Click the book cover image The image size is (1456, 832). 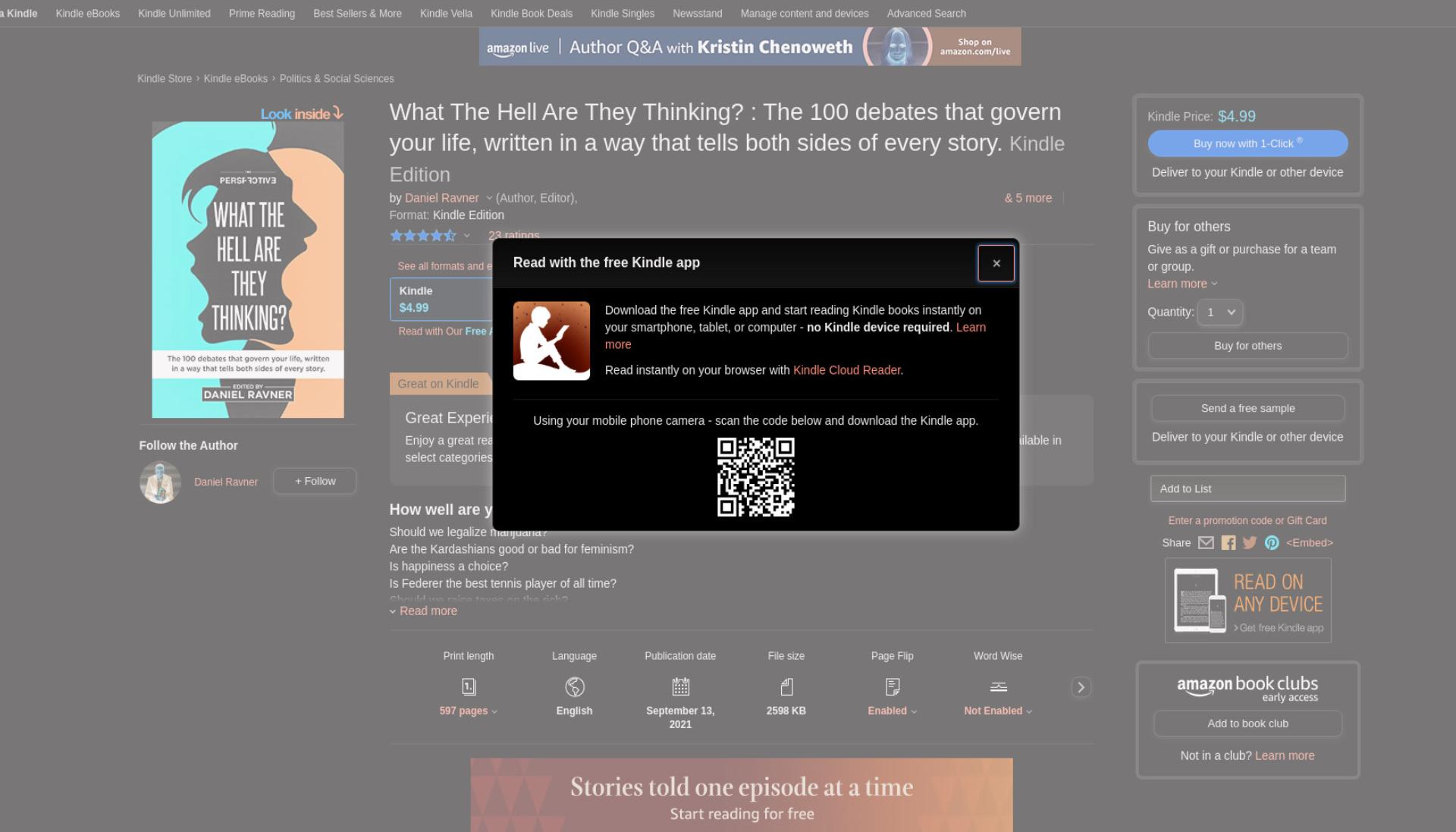(248, 269)
